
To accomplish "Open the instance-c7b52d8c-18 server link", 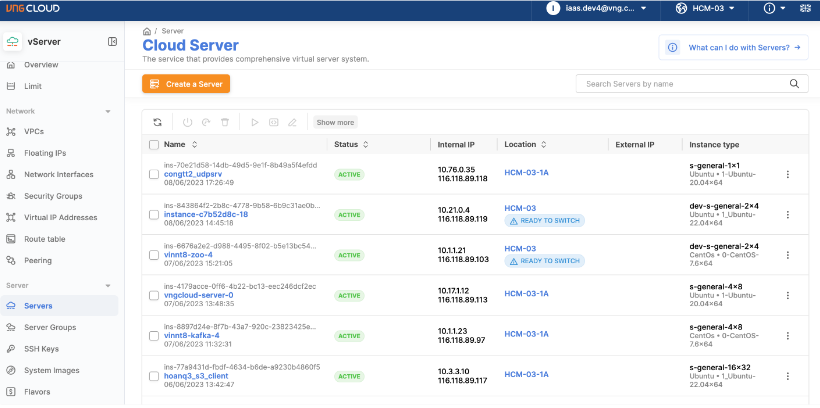I will (x=206, y=214).
